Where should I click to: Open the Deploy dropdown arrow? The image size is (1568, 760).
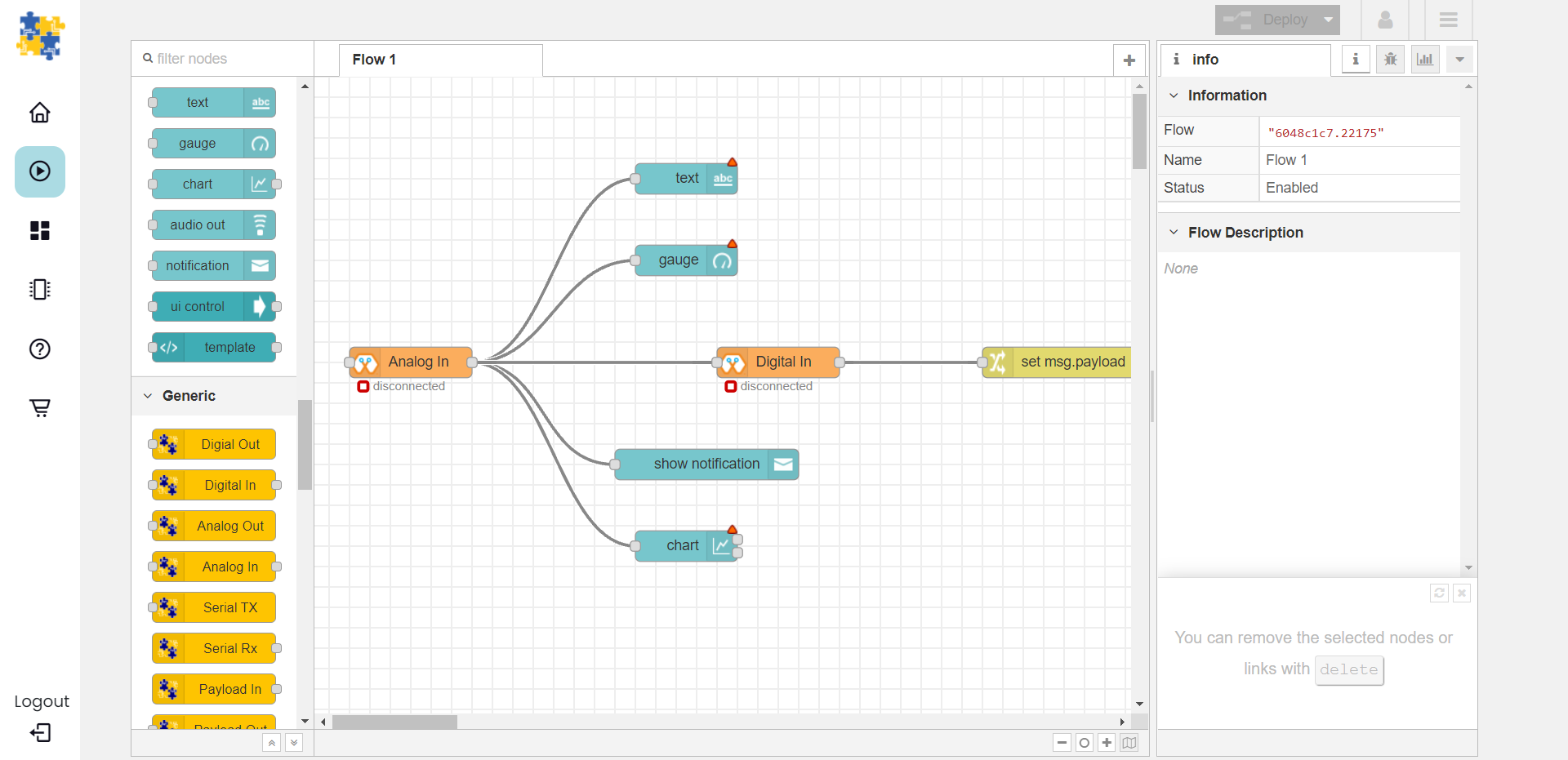[1329, 20]
